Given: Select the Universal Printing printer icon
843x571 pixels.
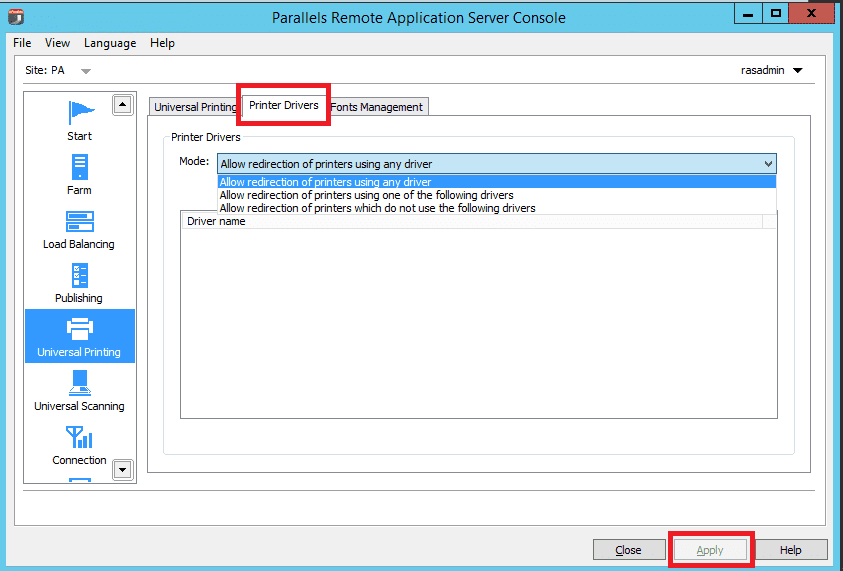Looking at the screenshot, I should (x=80, y=329).
